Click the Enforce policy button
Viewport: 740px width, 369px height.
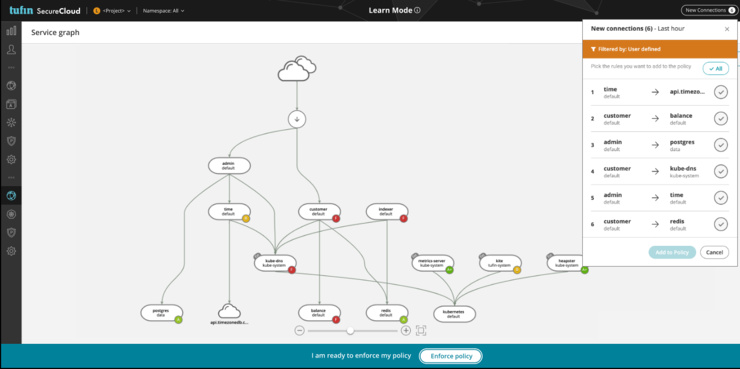[451, 356]
